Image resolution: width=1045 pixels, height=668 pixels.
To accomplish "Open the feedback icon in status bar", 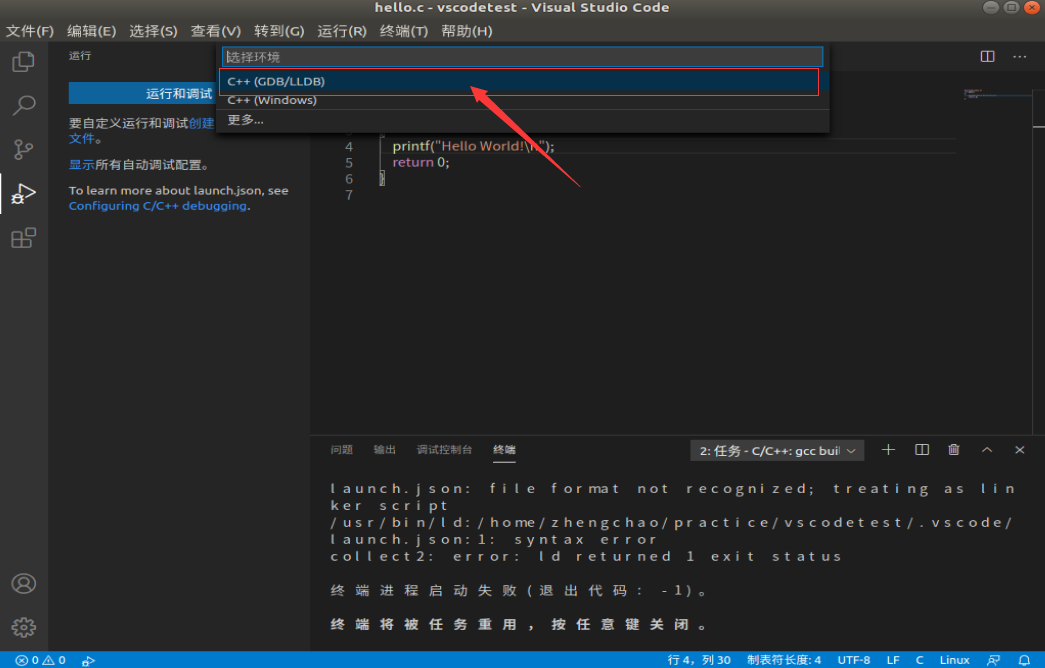I will (x=993, y=660).
